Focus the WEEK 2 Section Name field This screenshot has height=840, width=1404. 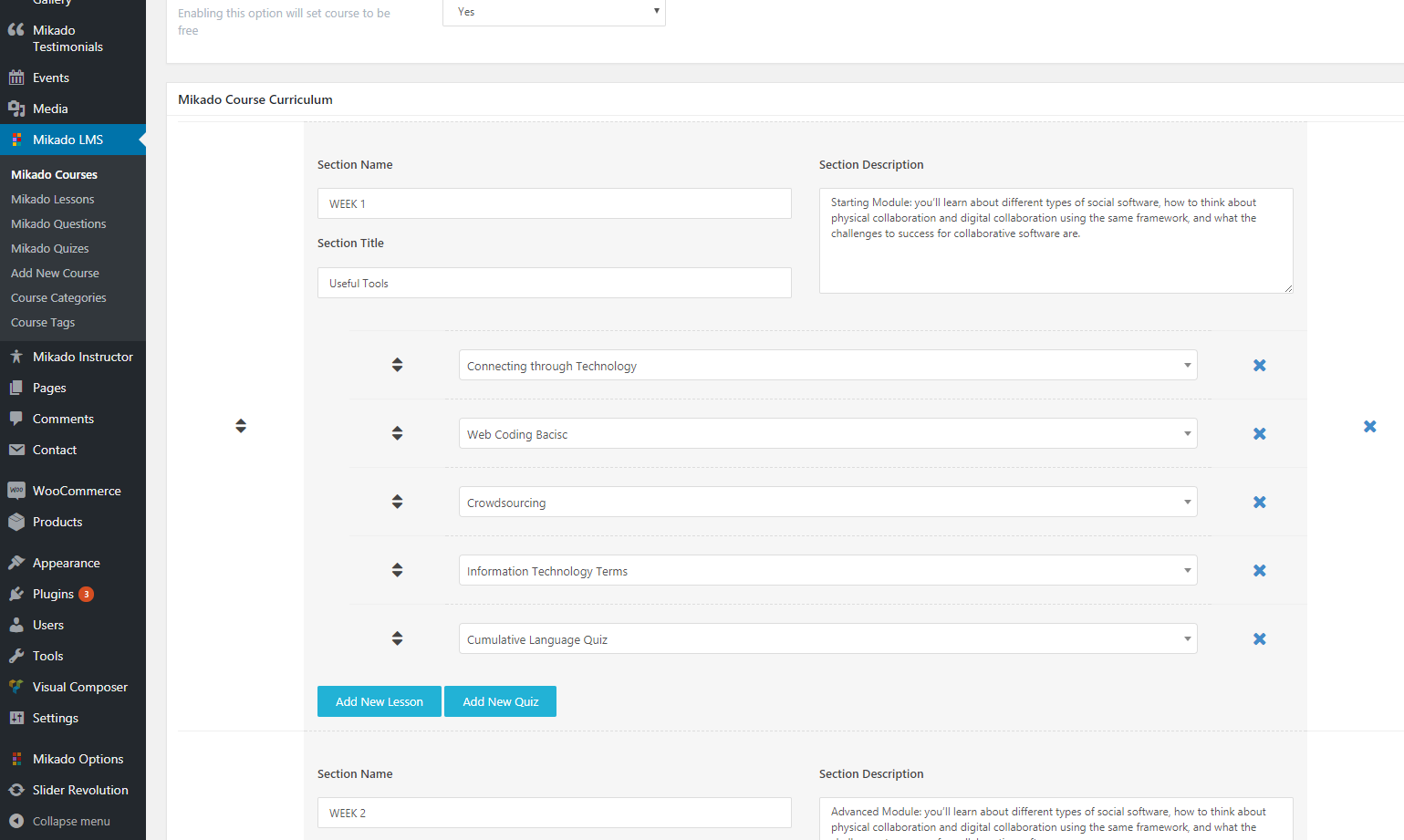coord(555,813)
